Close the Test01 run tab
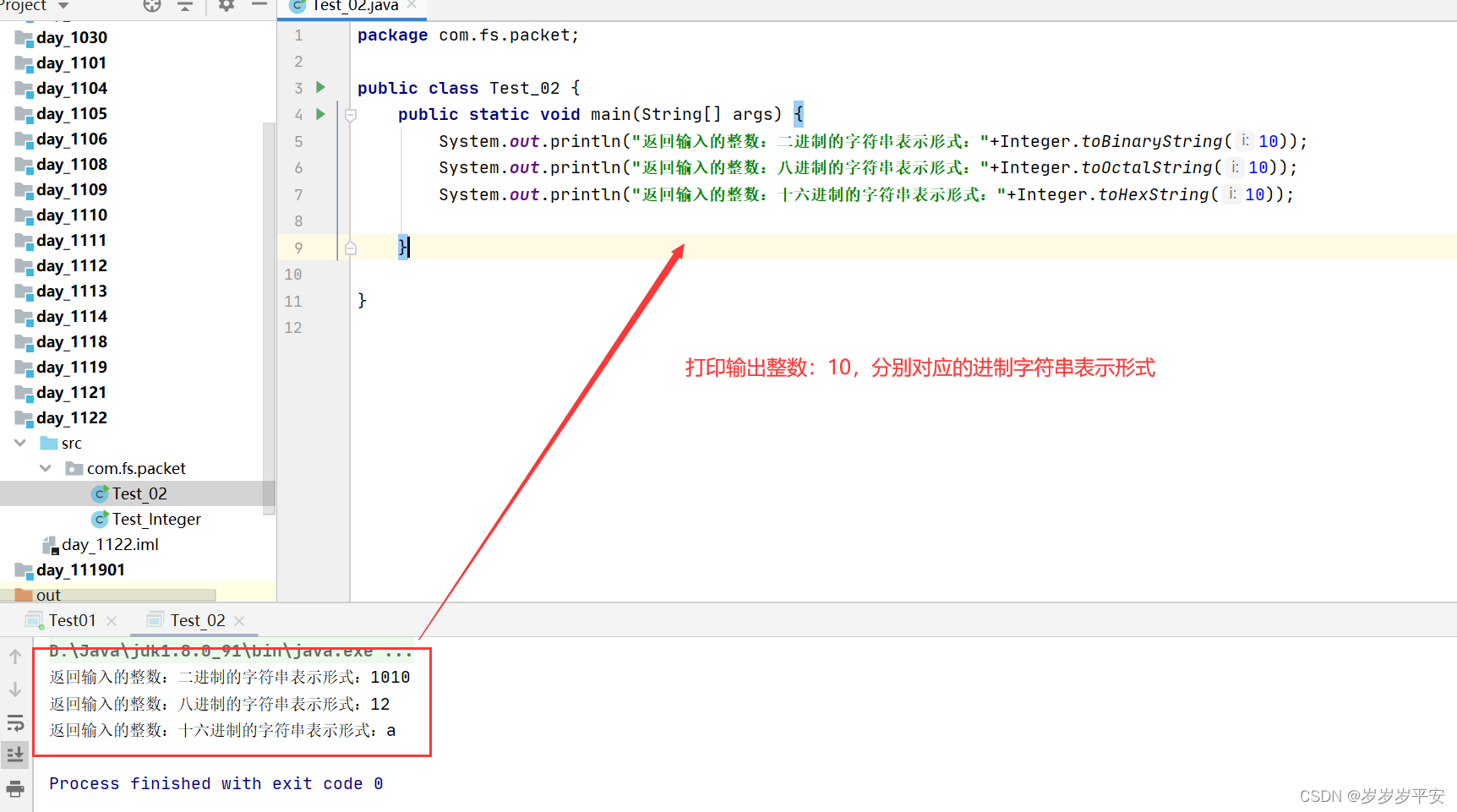 tap(112, 621)
